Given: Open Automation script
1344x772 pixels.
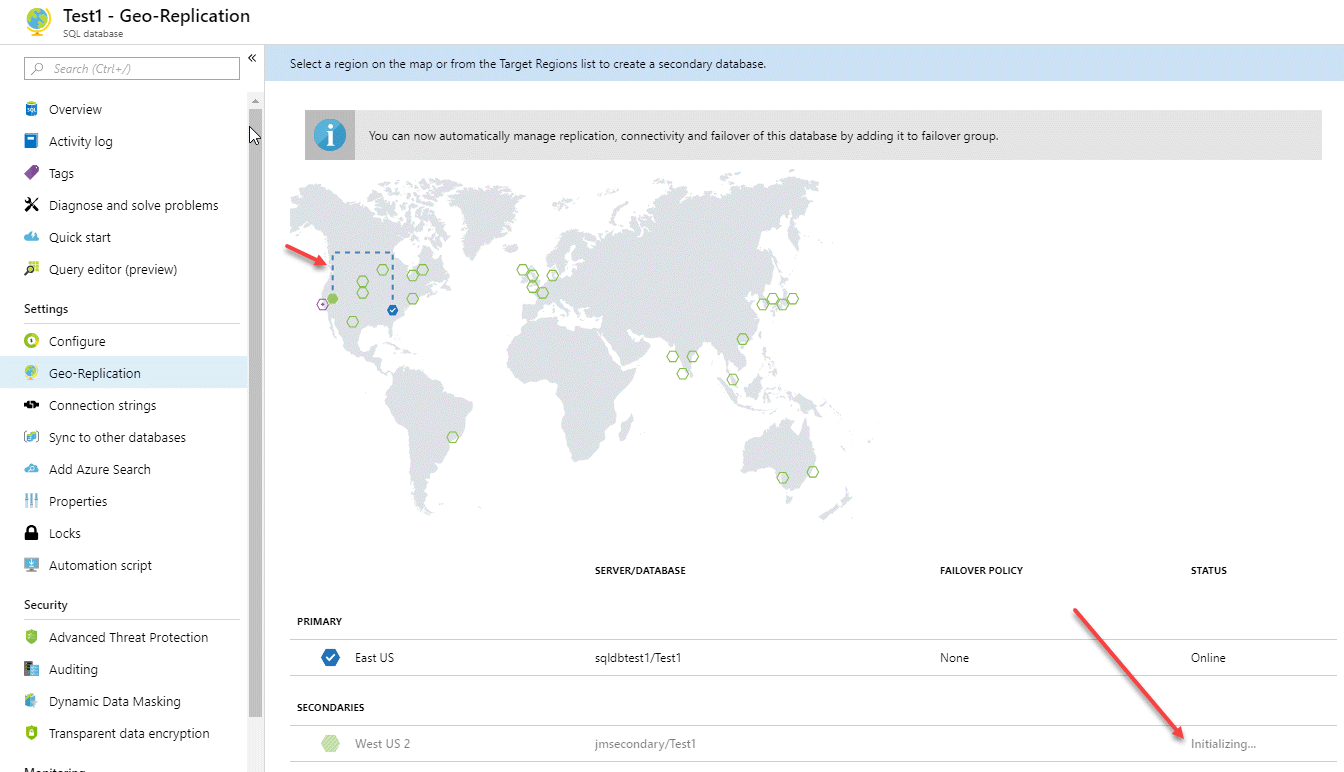Looking at the screenshot, I should 100,565.
